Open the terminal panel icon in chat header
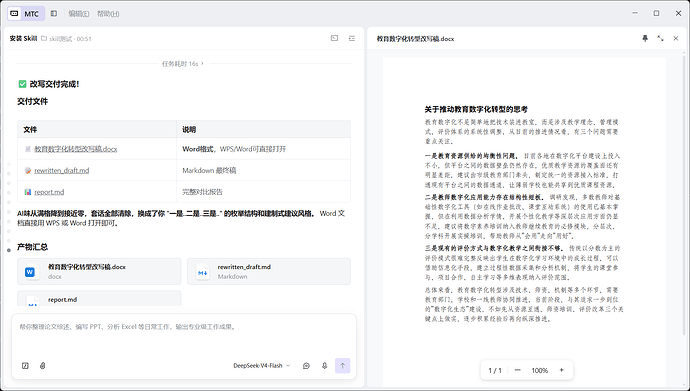The height and width of the screenshot is (391, 690). click(334, 38)
